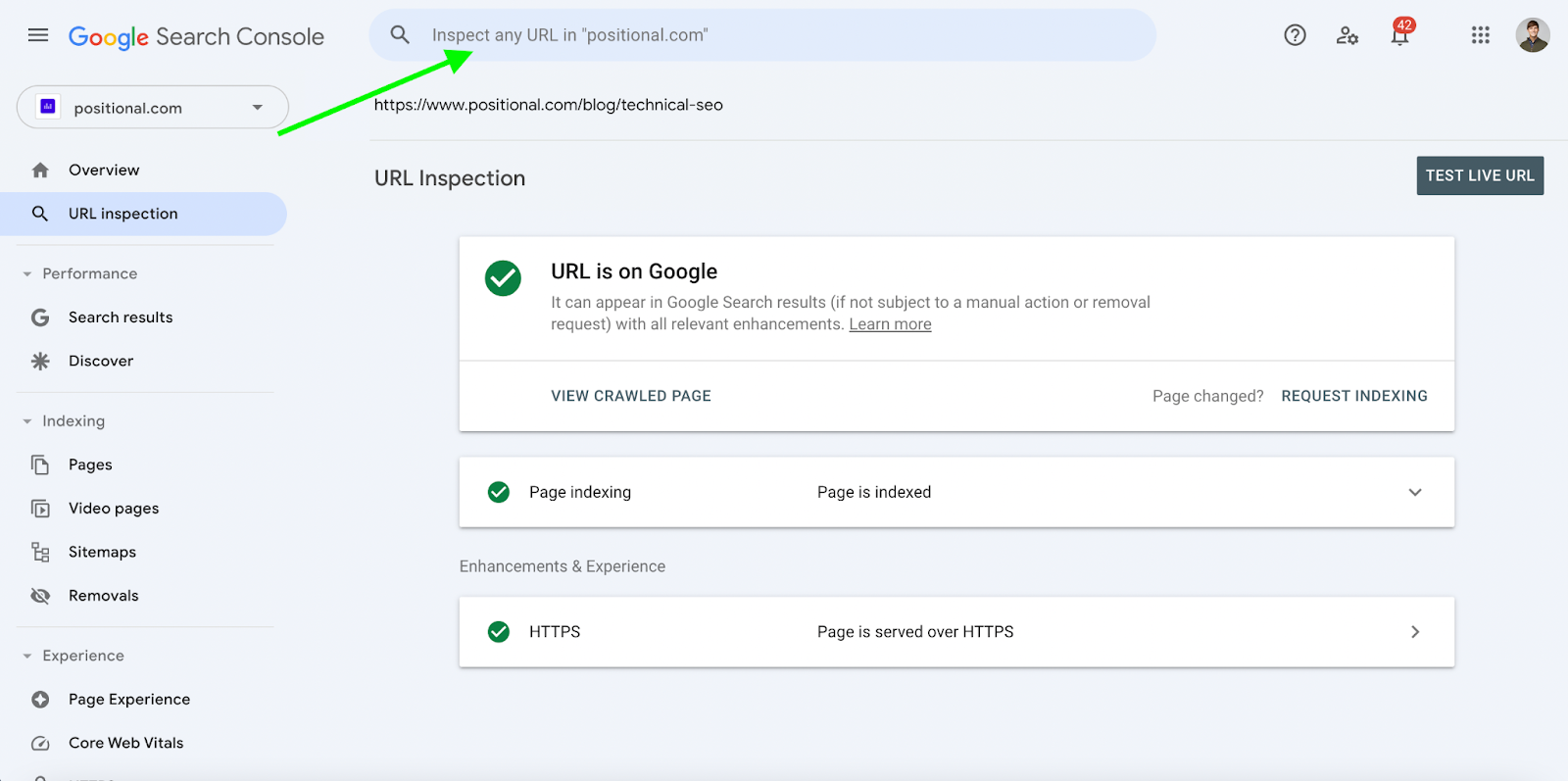Screen dimensions: 1568x781
Task: Expand the Page indexing card chevron
Action: point(1415,492)
